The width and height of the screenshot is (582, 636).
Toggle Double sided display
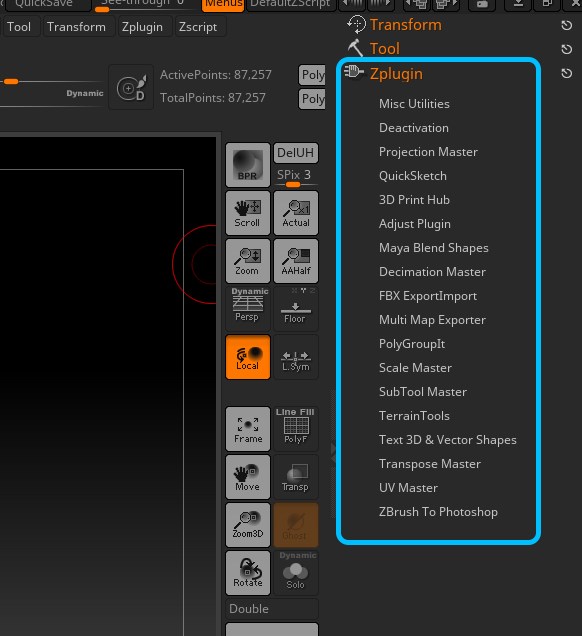point(272,608)
